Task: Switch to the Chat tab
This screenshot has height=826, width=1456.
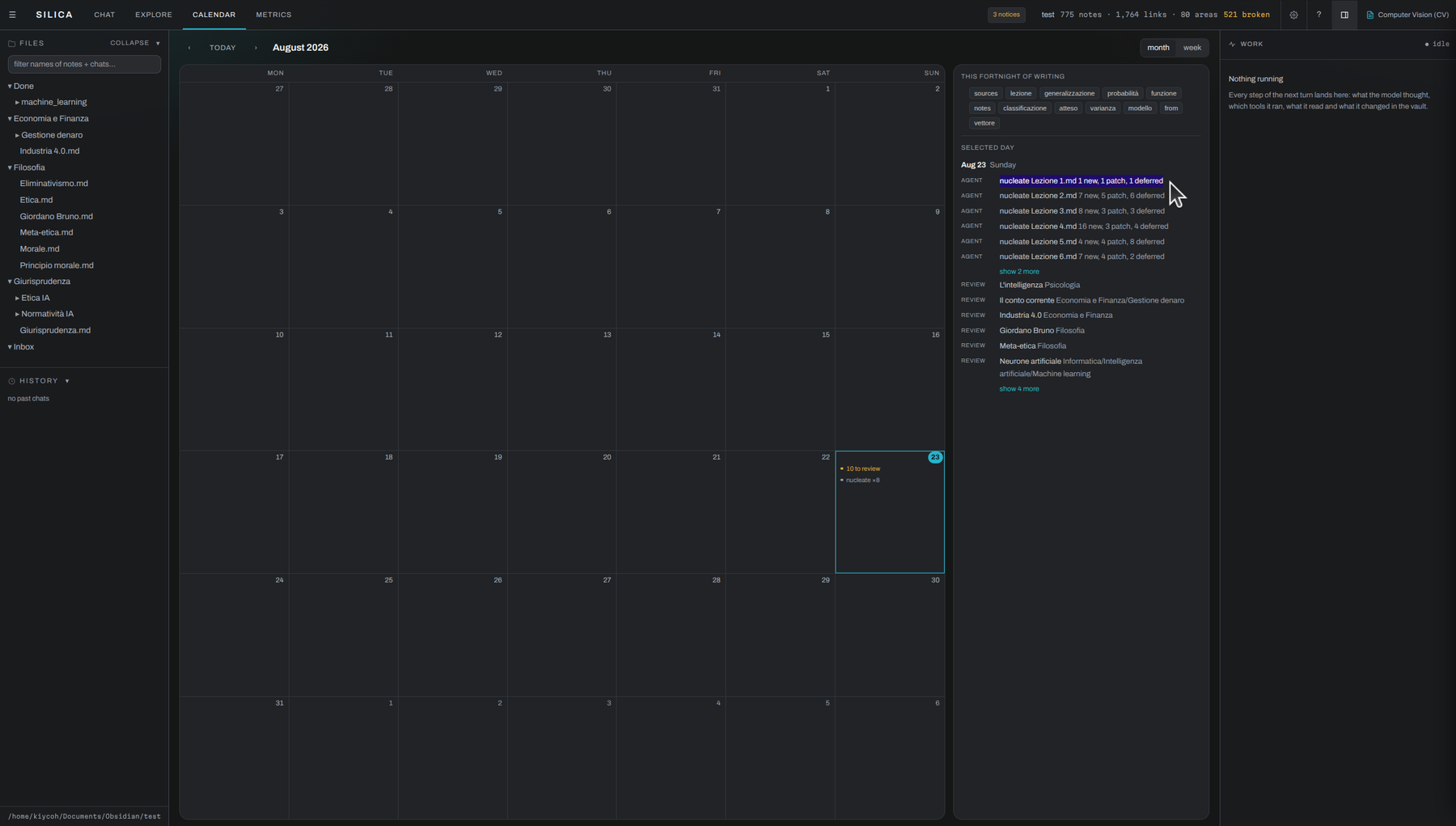Action: (x=104, y=15)
